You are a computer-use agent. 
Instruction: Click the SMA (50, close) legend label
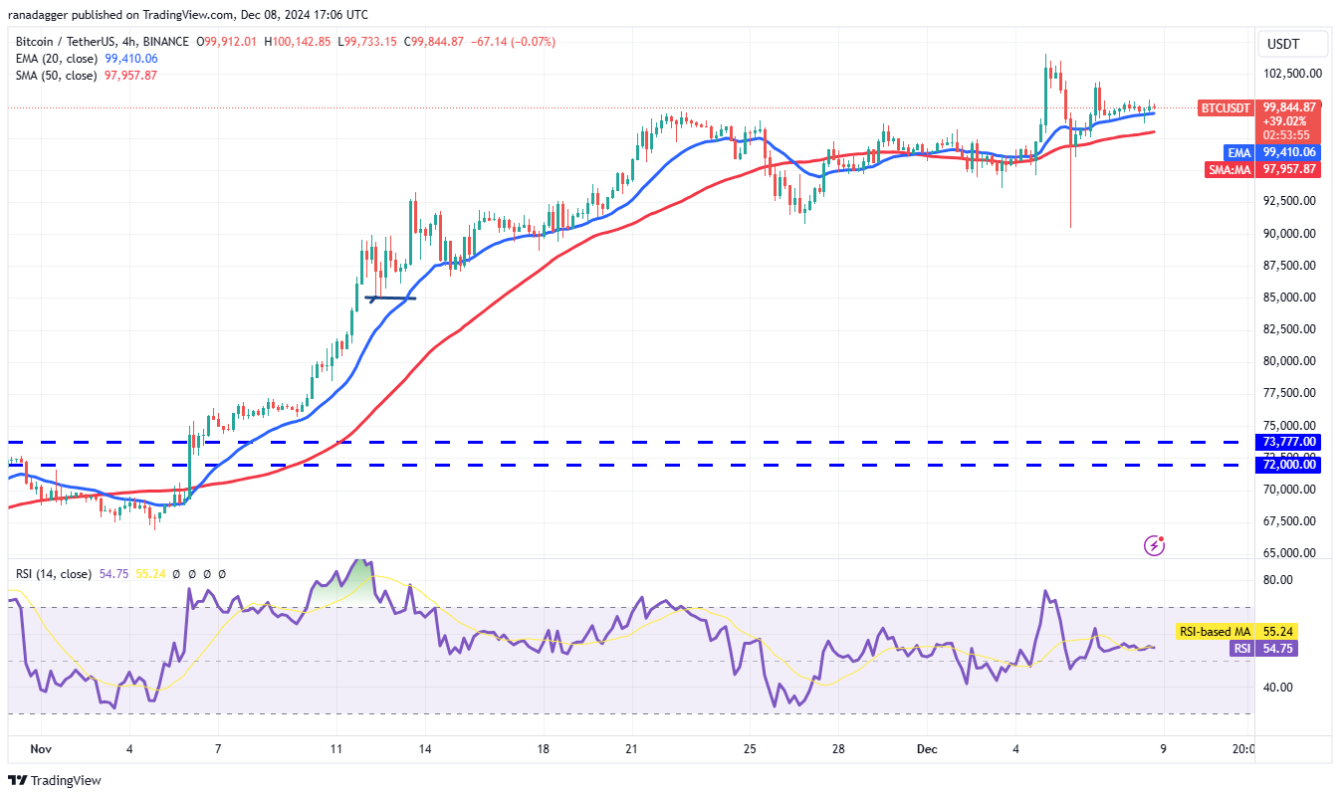point(56,75)
